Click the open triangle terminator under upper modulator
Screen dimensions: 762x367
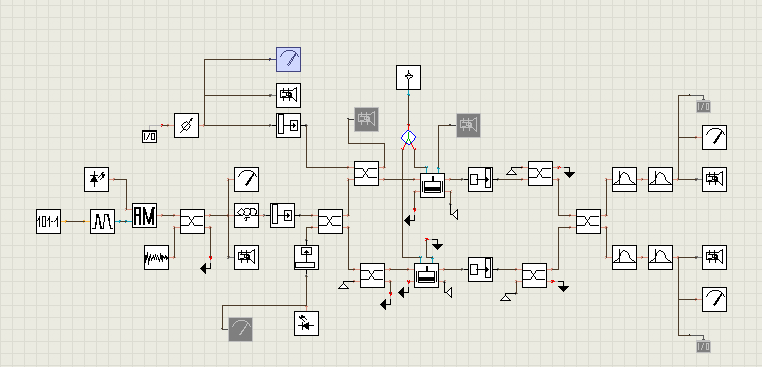click(x=454, y=214)
